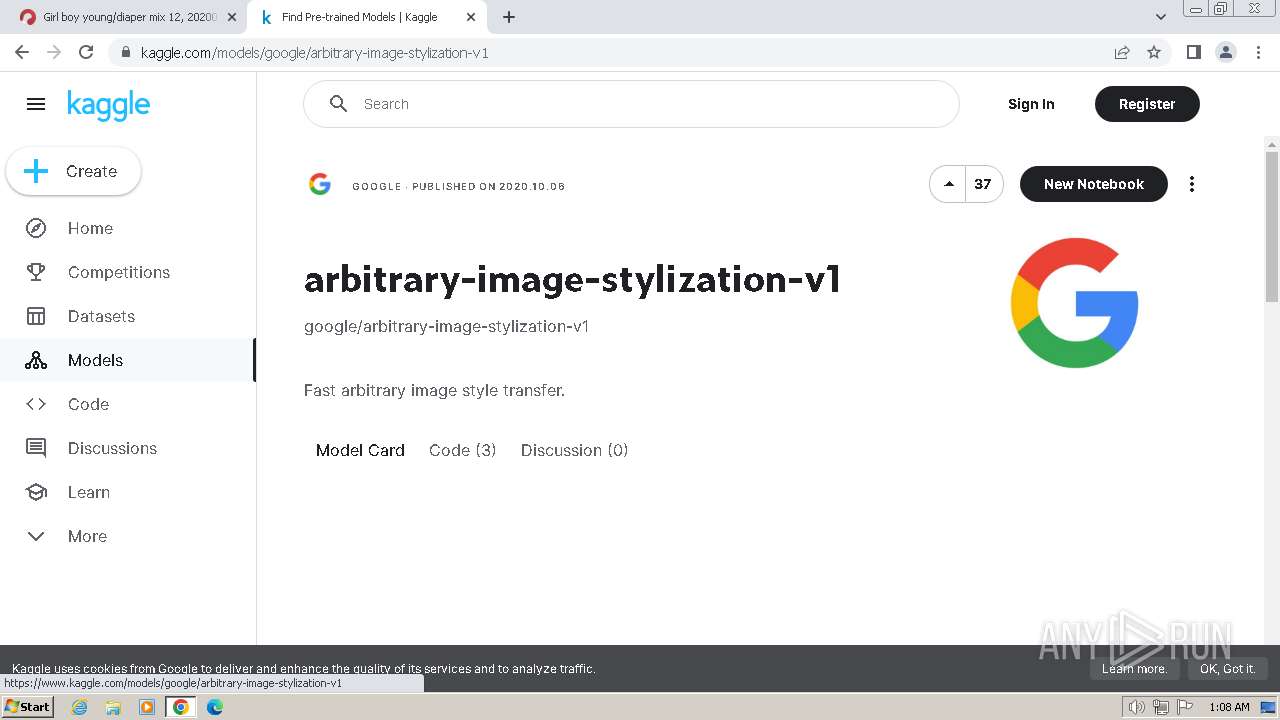Open Microsoft Edge from taskbar
The width and height of the screenshot is (1280, 720).
click(215, 707)
